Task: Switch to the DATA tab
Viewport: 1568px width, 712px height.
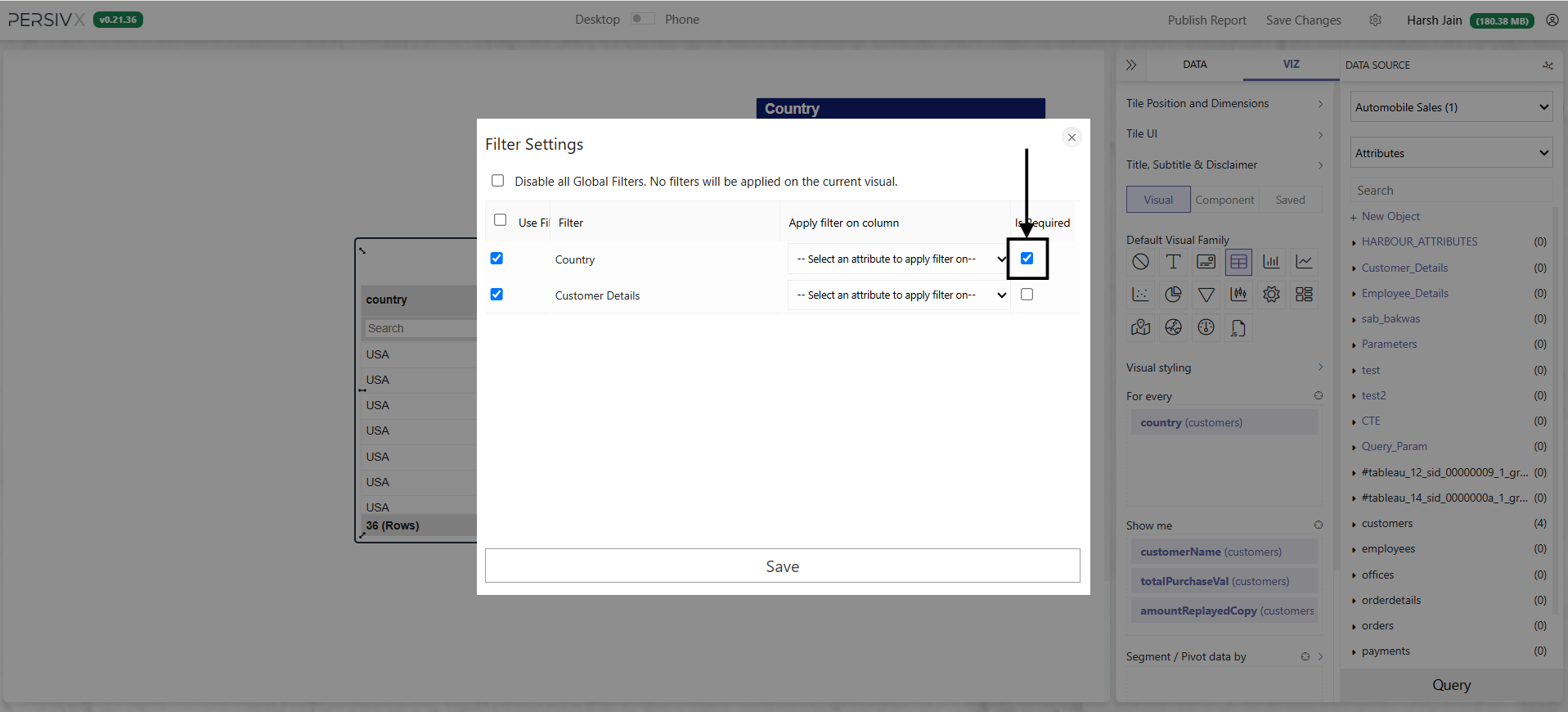Action: pos(1194,65)
